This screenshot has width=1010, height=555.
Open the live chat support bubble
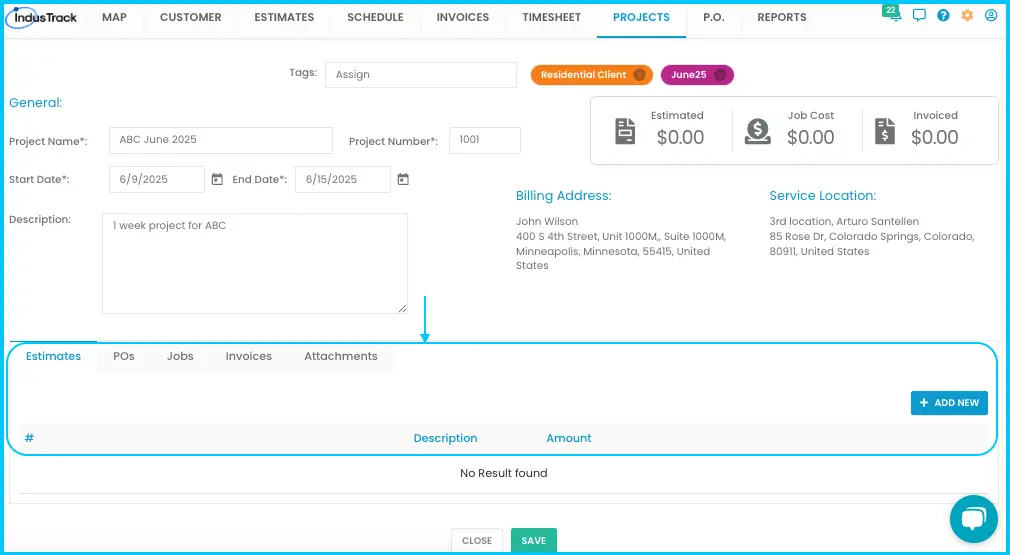click(x=974, y=519)
